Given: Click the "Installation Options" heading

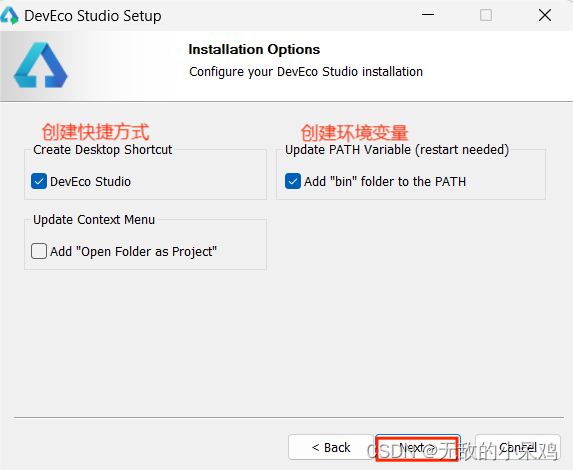Looking at the screenshot, I should [x=254, y=49].
